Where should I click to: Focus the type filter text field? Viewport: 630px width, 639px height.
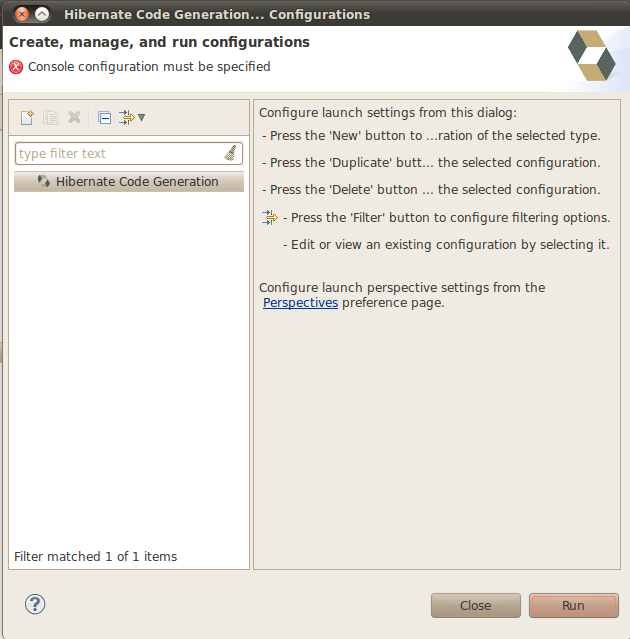click(x=129, y=154)
